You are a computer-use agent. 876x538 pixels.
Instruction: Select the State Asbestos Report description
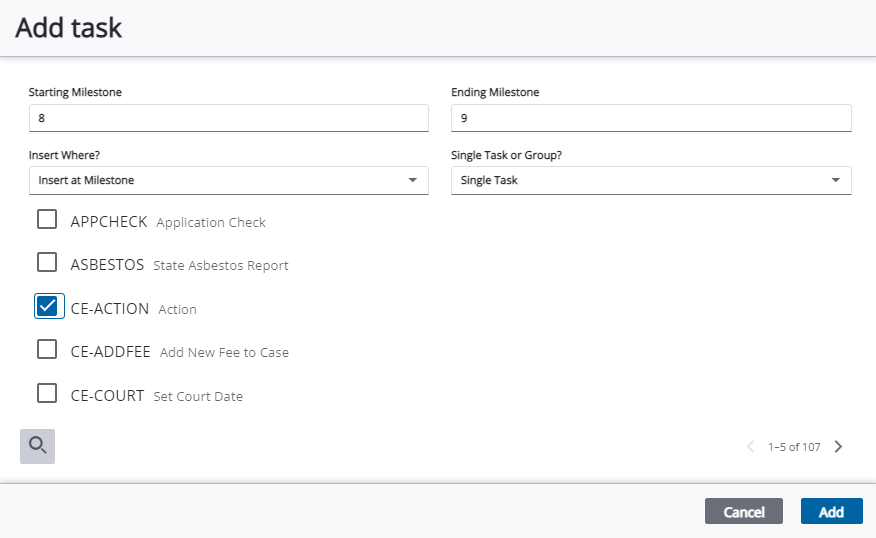point(221,265)
